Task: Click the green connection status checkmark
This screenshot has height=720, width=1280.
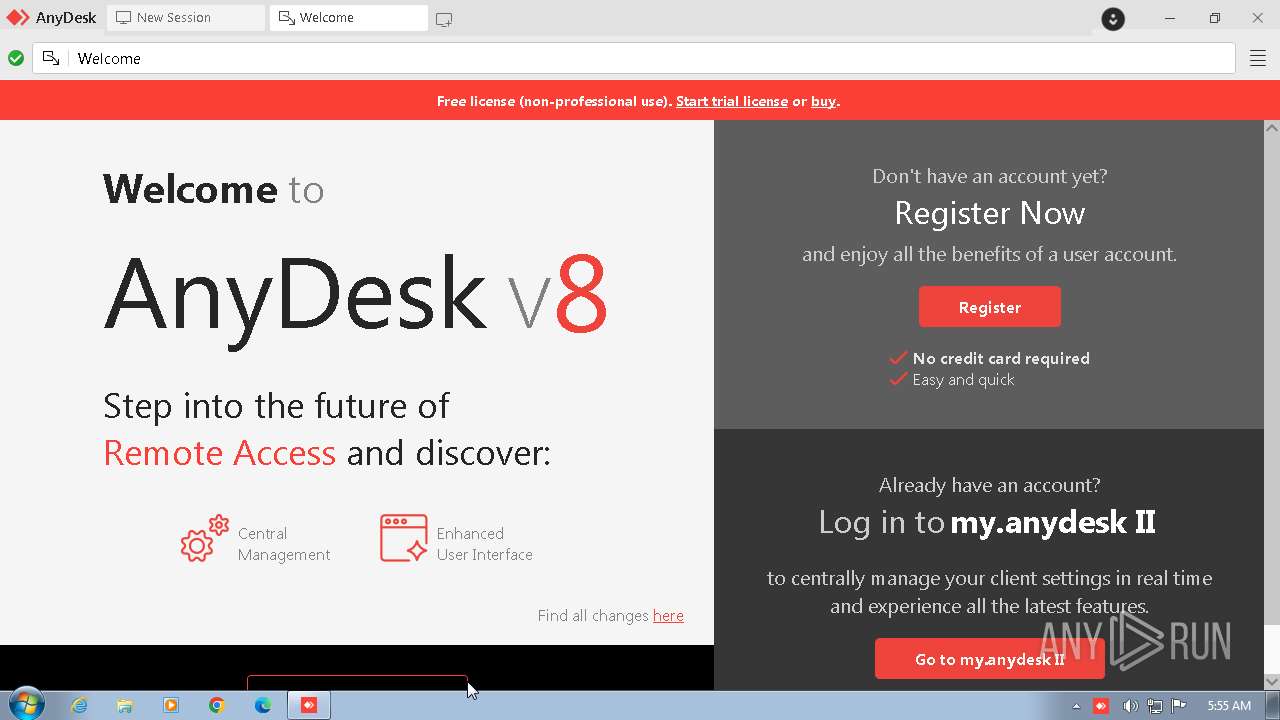Action: coord(16,58)
